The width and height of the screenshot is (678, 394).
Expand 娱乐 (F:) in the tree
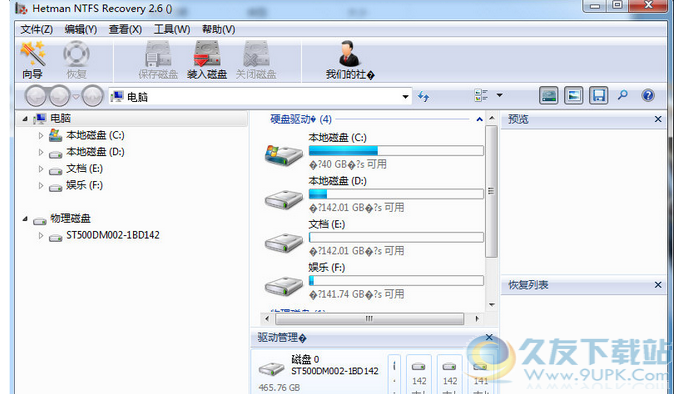(41, 186)
